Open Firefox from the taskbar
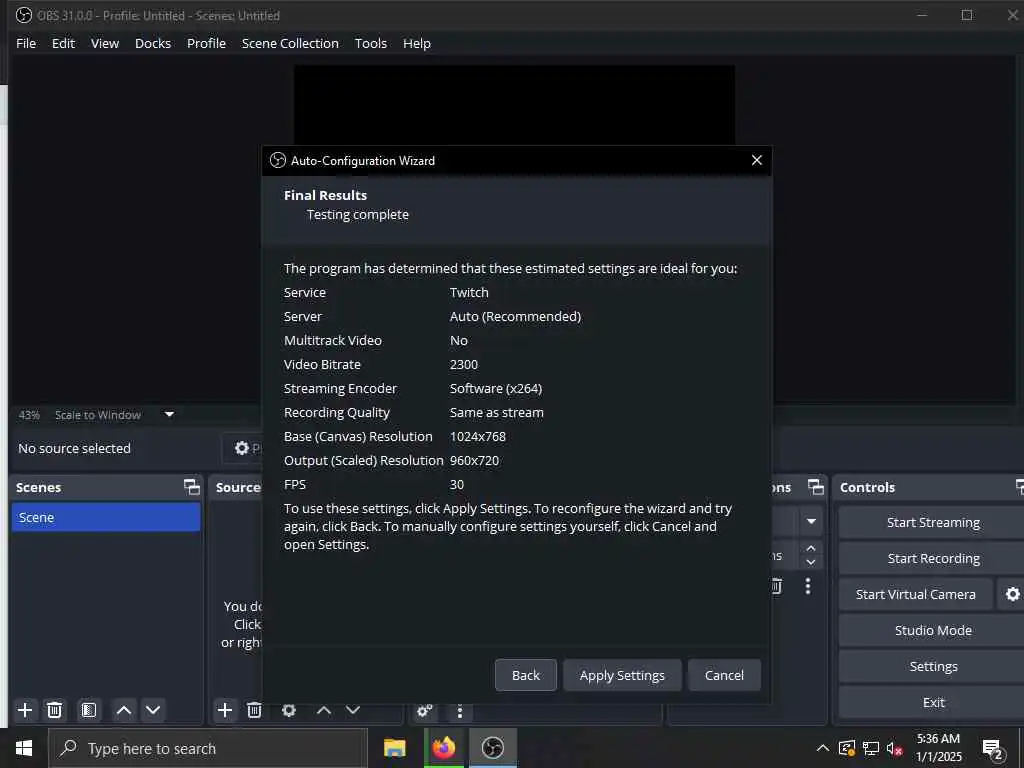1024x768 pixels. pos(444,748)
